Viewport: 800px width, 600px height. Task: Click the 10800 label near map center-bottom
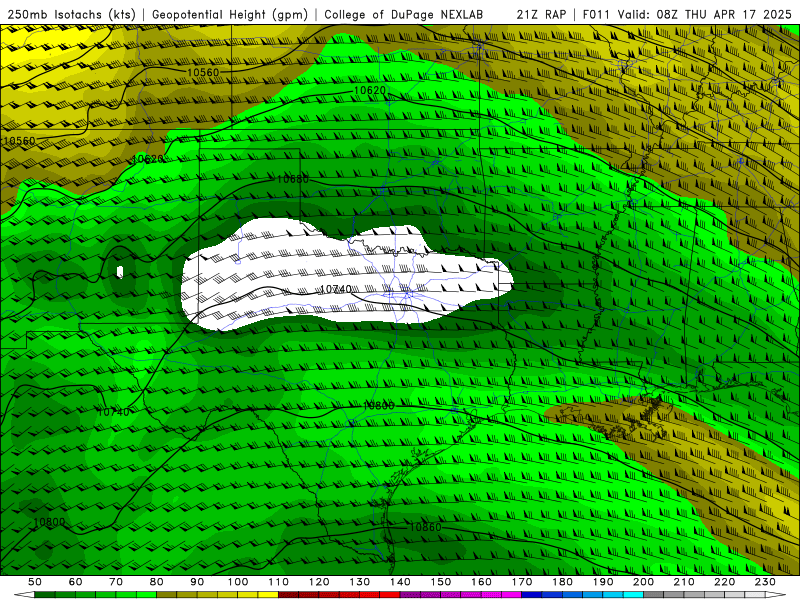pyautogui.click(x=378, y=406)
